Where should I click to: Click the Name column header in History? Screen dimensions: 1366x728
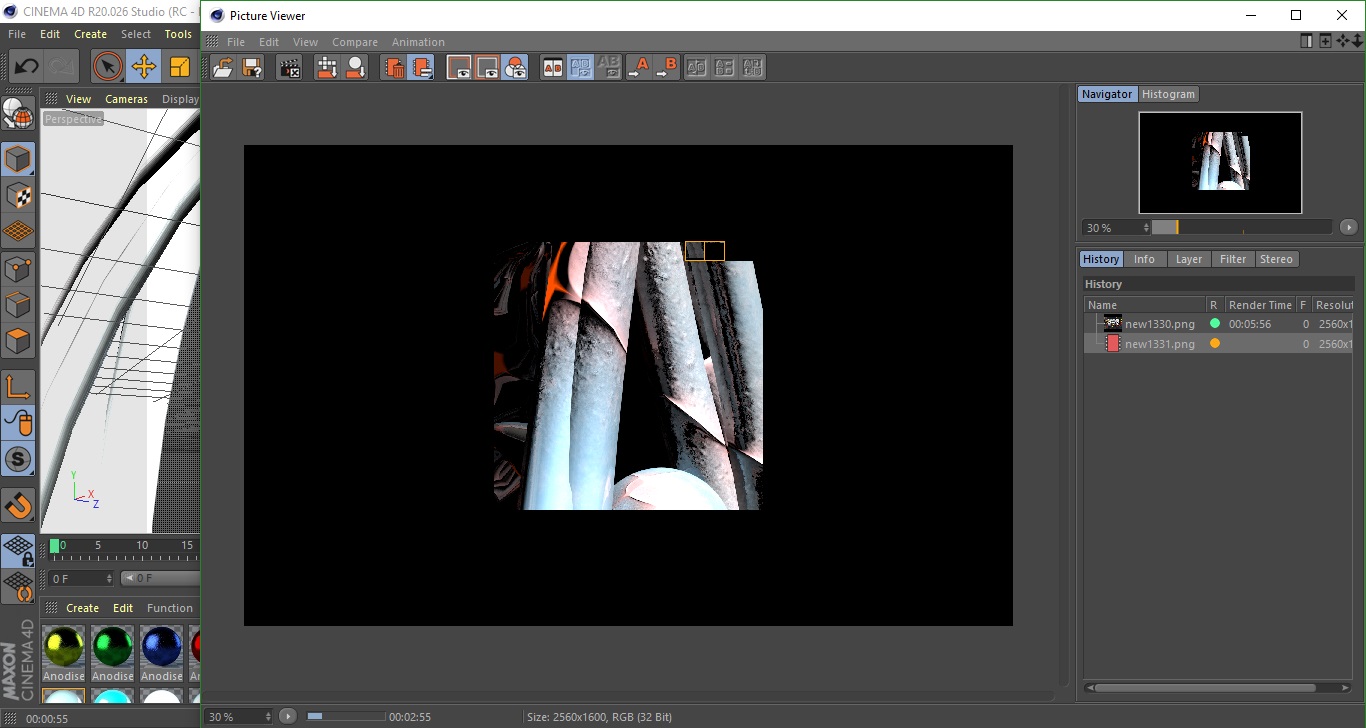coord(1144,305)
